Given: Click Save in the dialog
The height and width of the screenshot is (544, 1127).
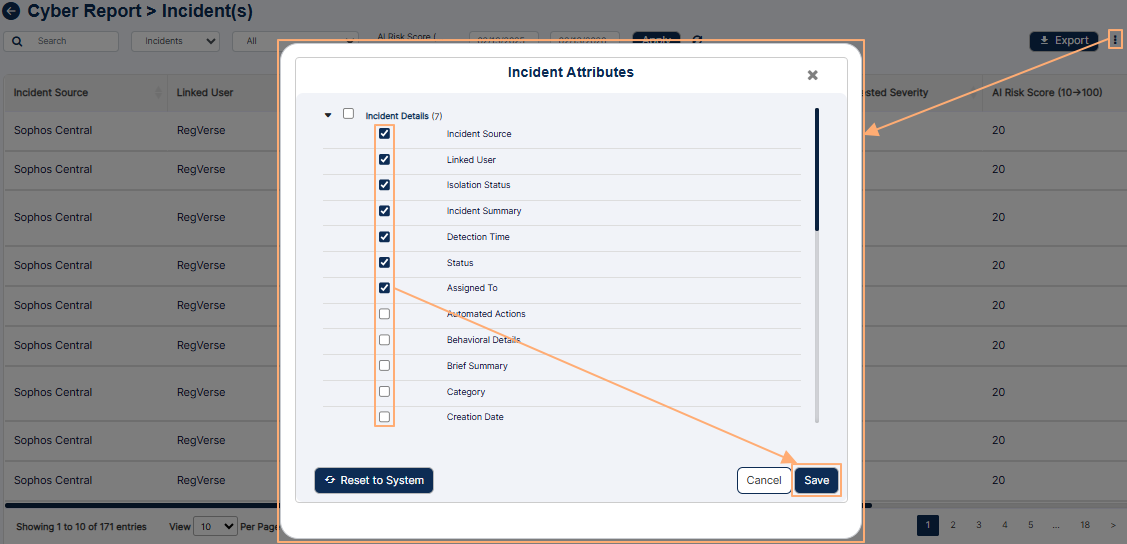Looking at the screenshot, I should (x=816, y=481).
